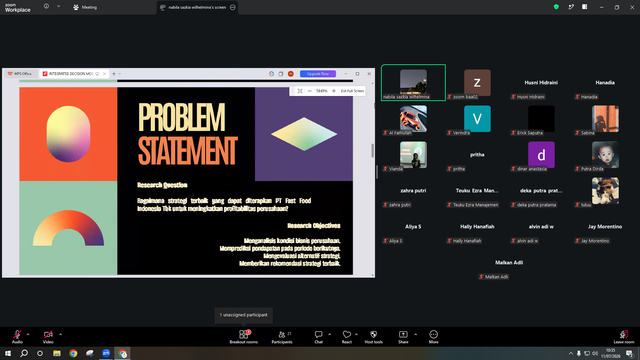
Task: Zoom in with the plus button in WPS
Action: click(334, 91)
